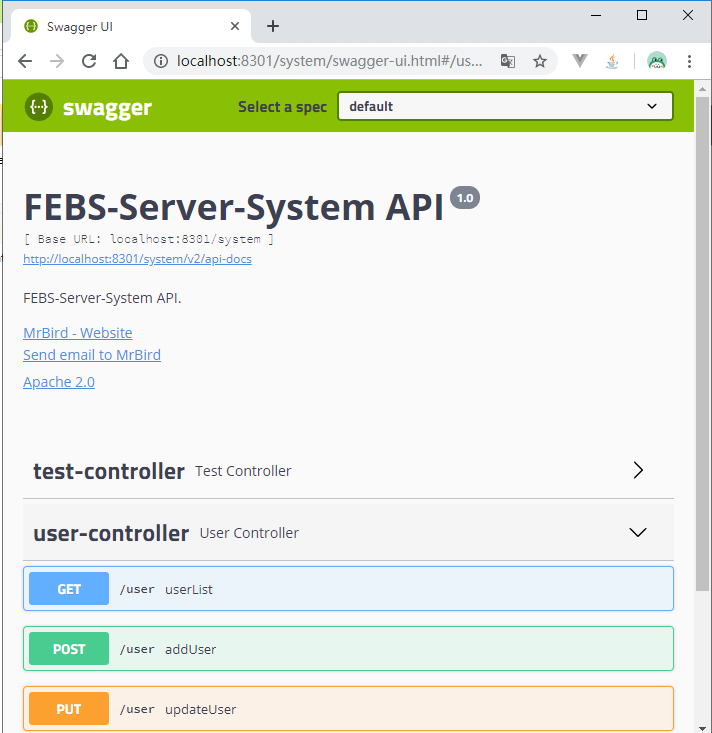Click the green POST method badge
Screen dimensions: 712x733
pos(69,648)
